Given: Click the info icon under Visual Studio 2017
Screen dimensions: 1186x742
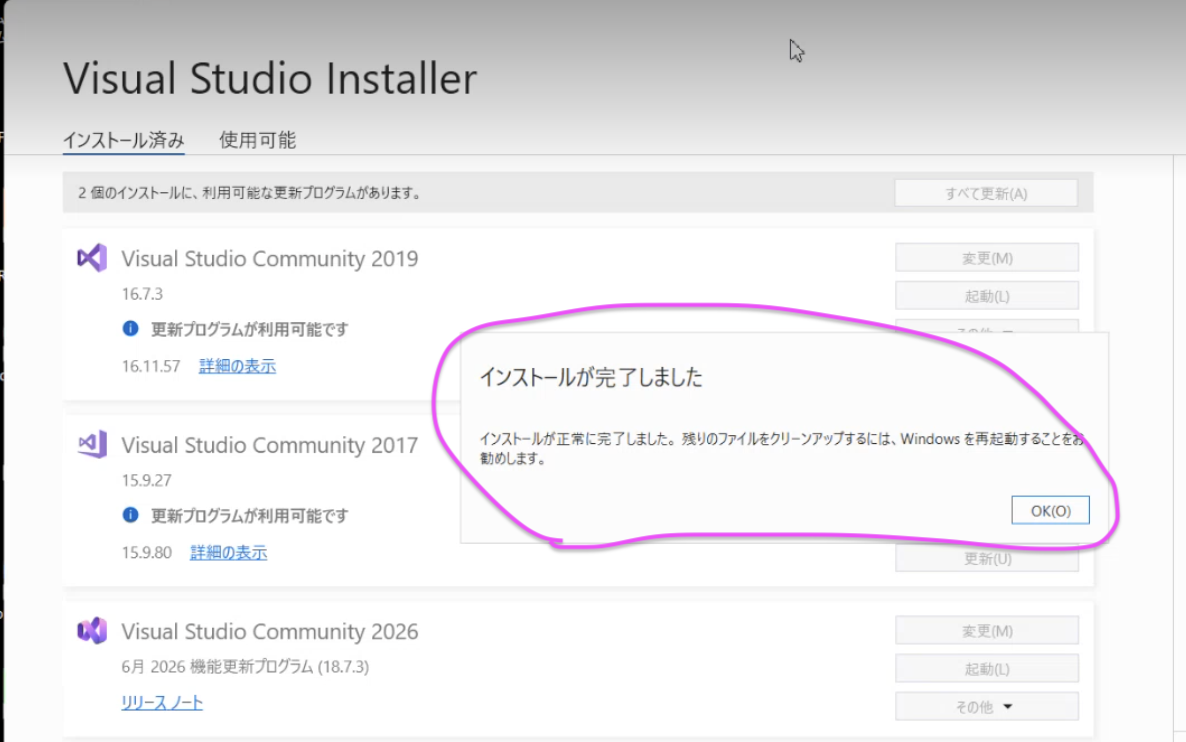Looking at the screenshot, I should tap(130, 515).
